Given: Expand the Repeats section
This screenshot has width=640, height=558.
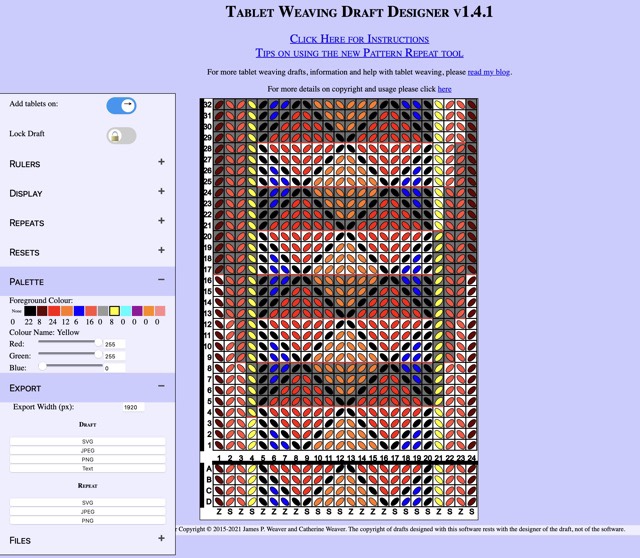Looking at the screenshot, I should point(161,221).
